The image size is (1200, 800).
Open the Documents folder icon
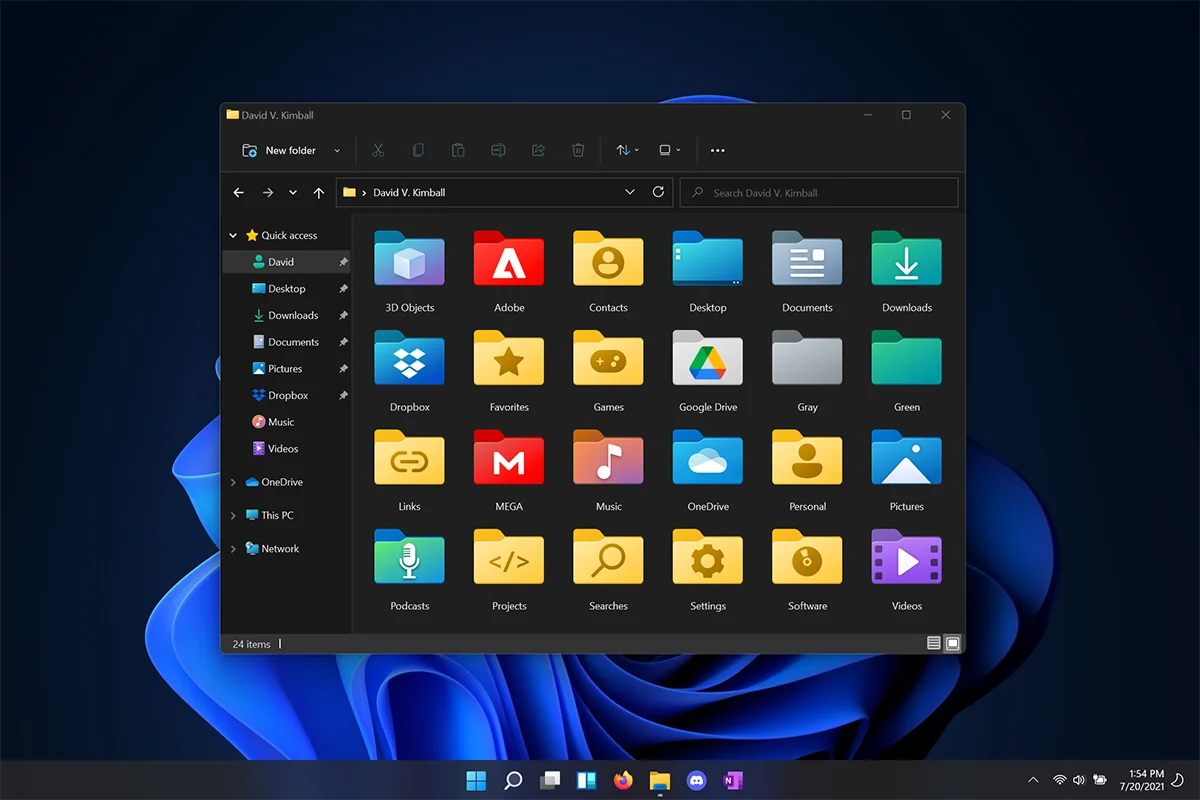point(807,260)
